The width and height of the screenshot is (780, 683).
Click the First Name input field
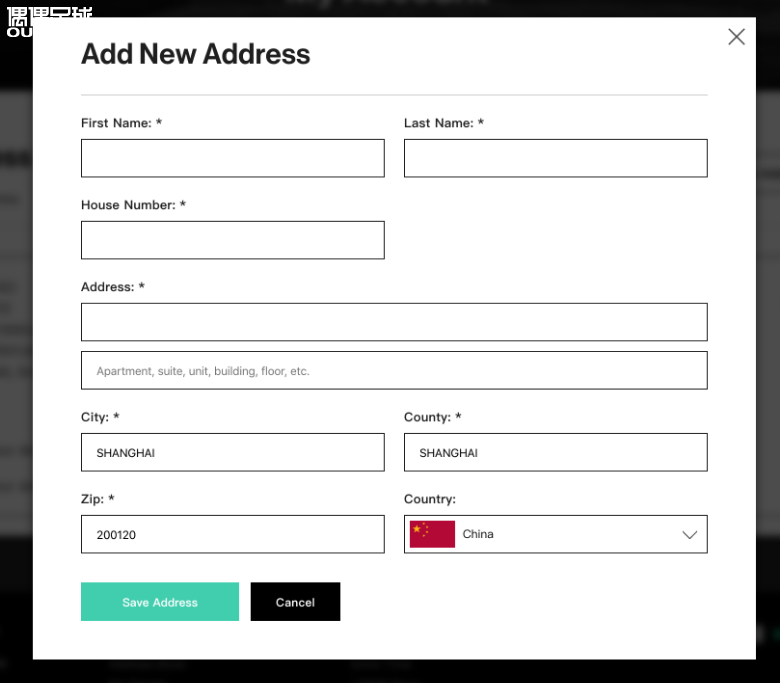click(x=232, y=158)
